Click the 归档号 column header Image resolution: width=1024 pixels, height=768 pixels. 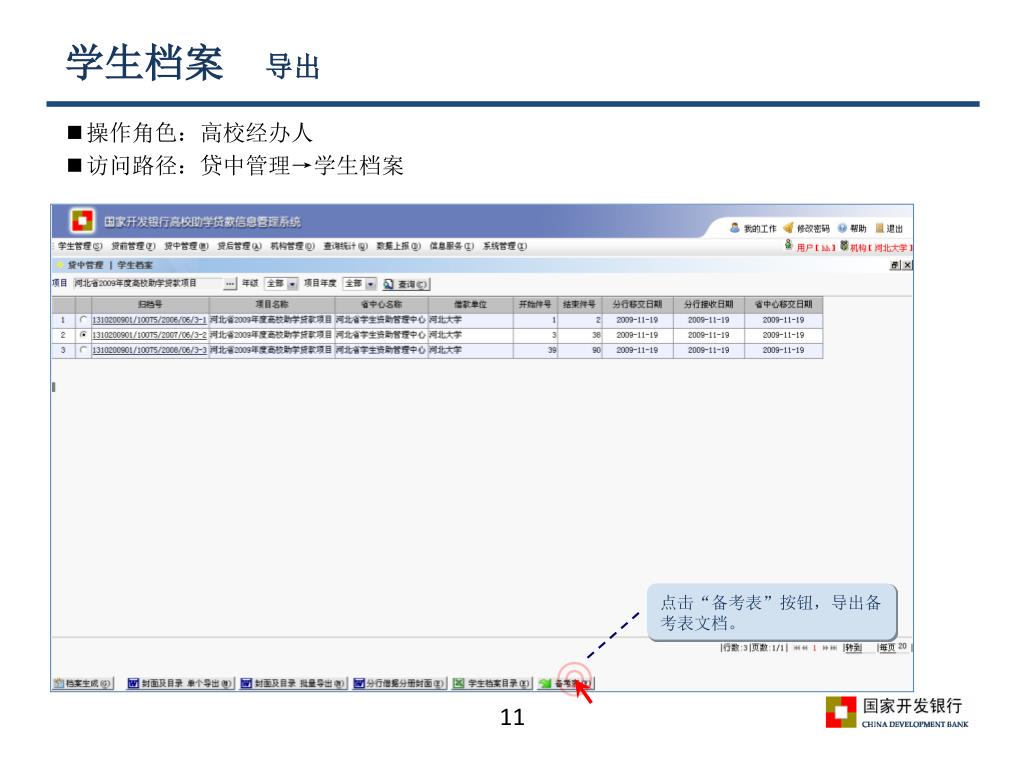[150, 304]
